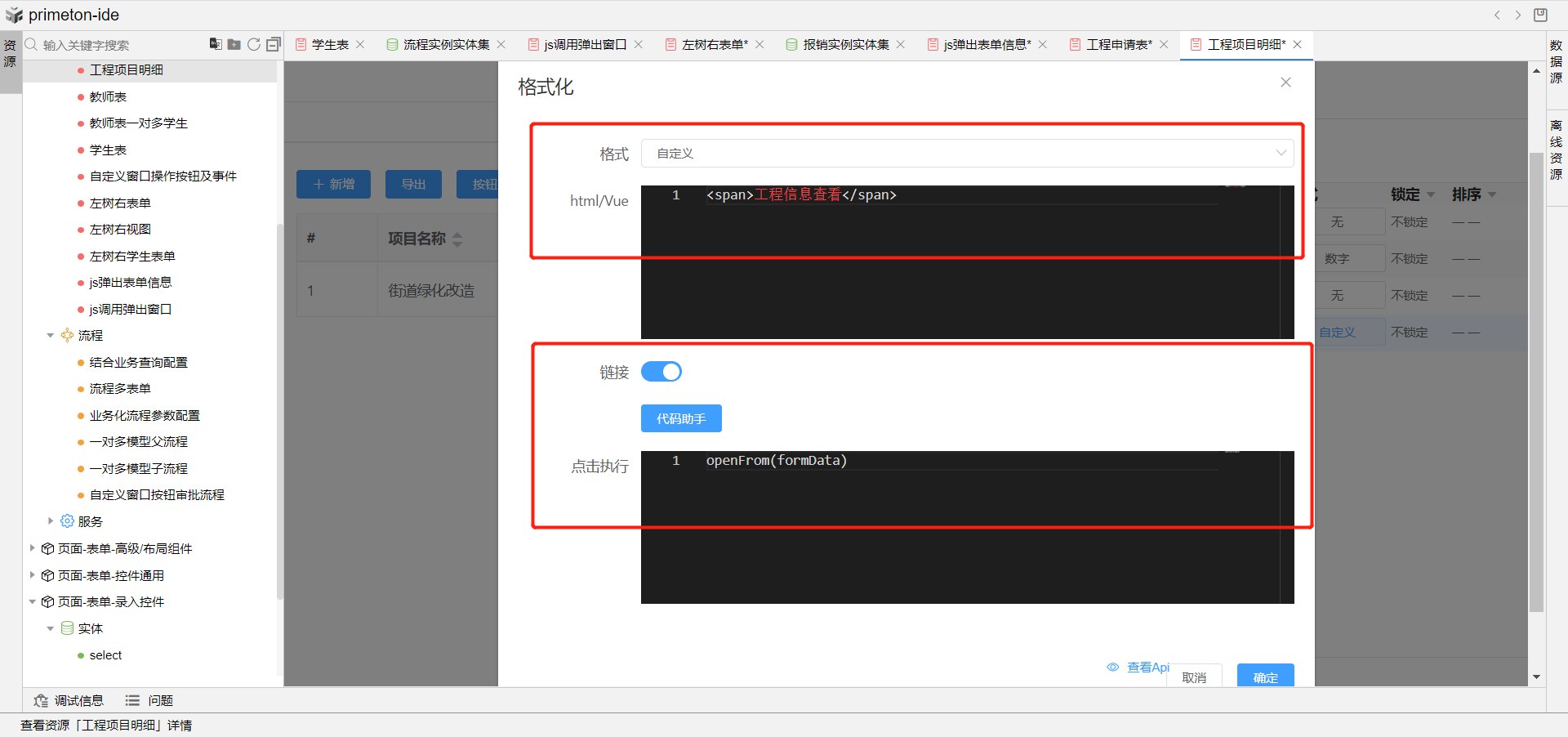
Task: Expand 页面-表单-高级/布局组件 node
Action: click(x=33, y=548)
